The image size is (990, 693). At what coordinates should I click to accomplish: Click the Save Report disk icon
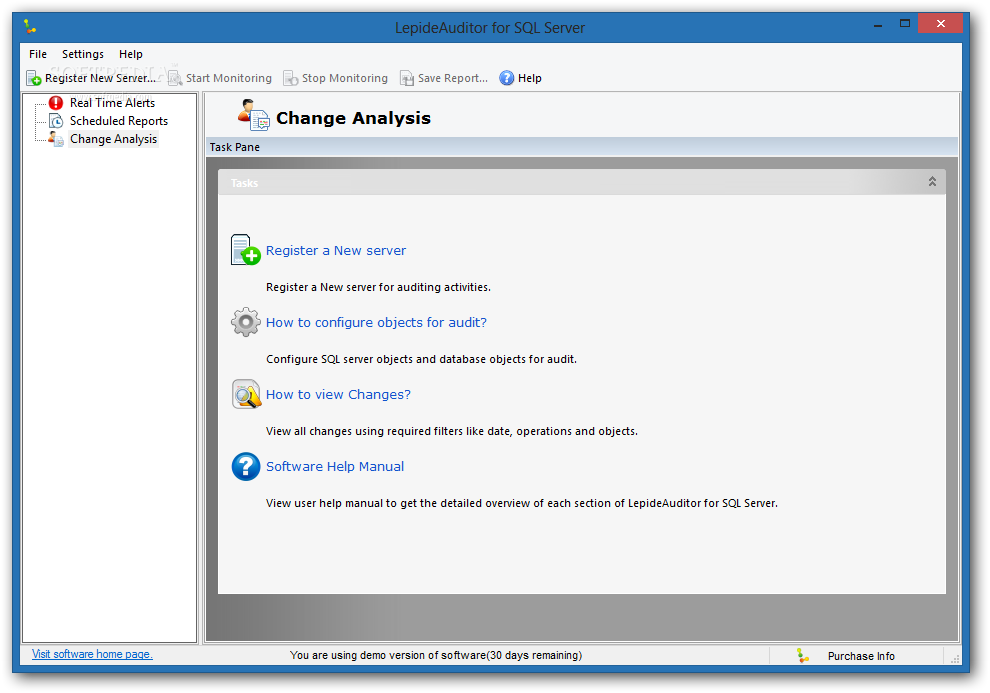tap(407, 78)
